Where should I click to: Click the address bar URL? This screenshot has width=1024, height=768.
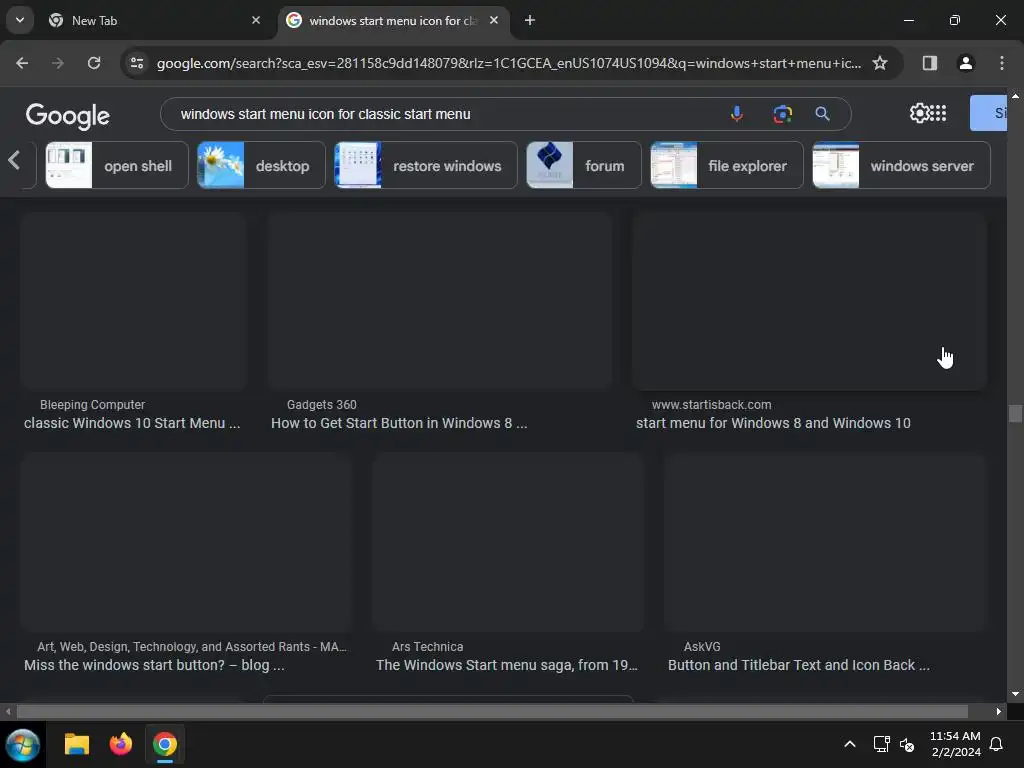(508, 63)
